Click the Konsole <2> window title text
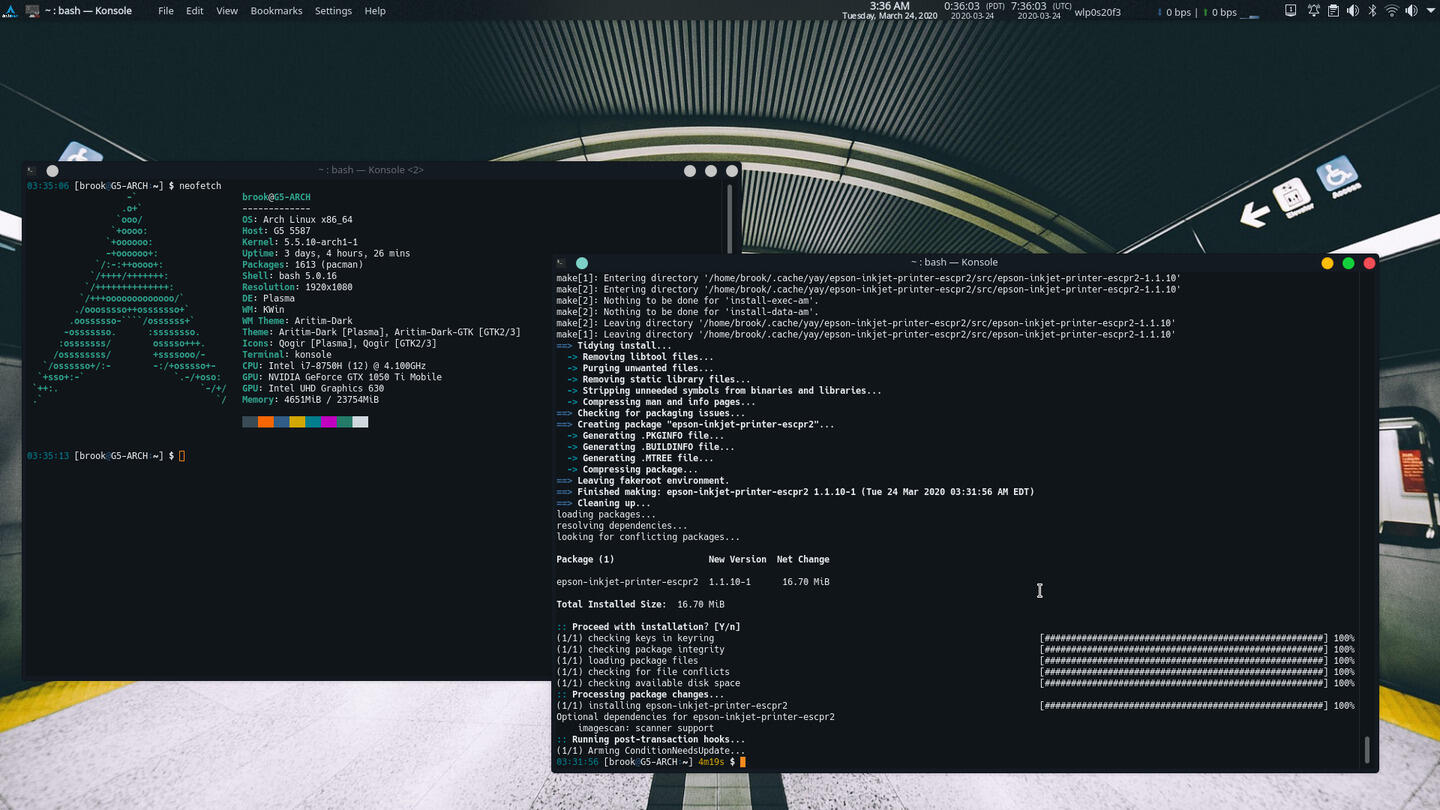Screen dimensions: 1440x810 click(x=371, y=170)
